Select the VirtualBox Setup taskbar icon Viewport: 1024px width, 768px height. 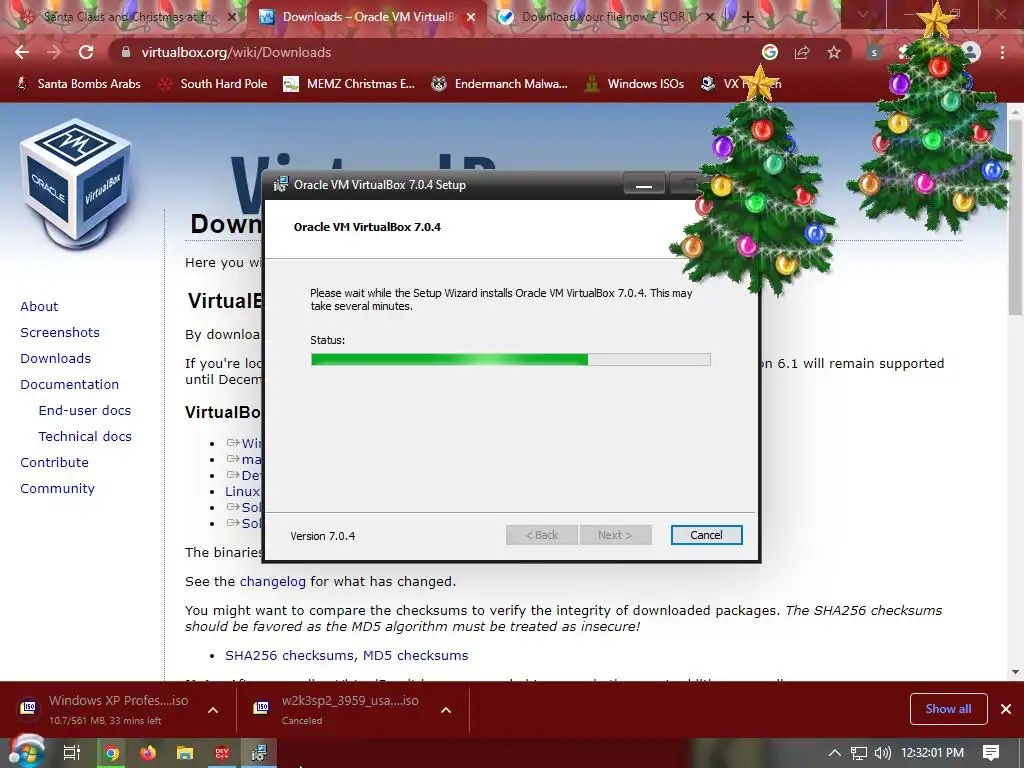(259, 753)
